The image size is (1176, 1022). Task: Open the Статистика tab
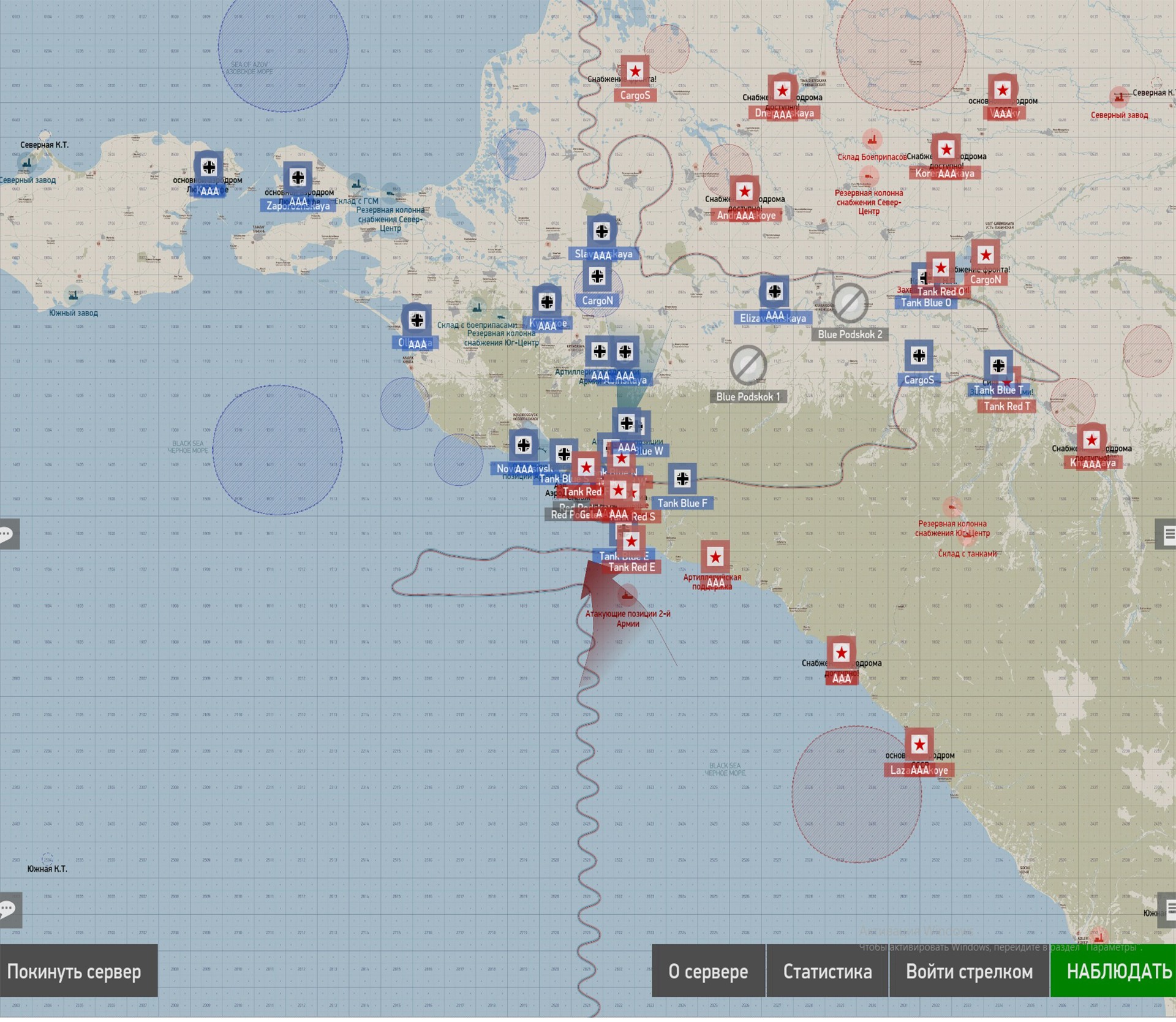pyautogui.click(x=827, y=971)
